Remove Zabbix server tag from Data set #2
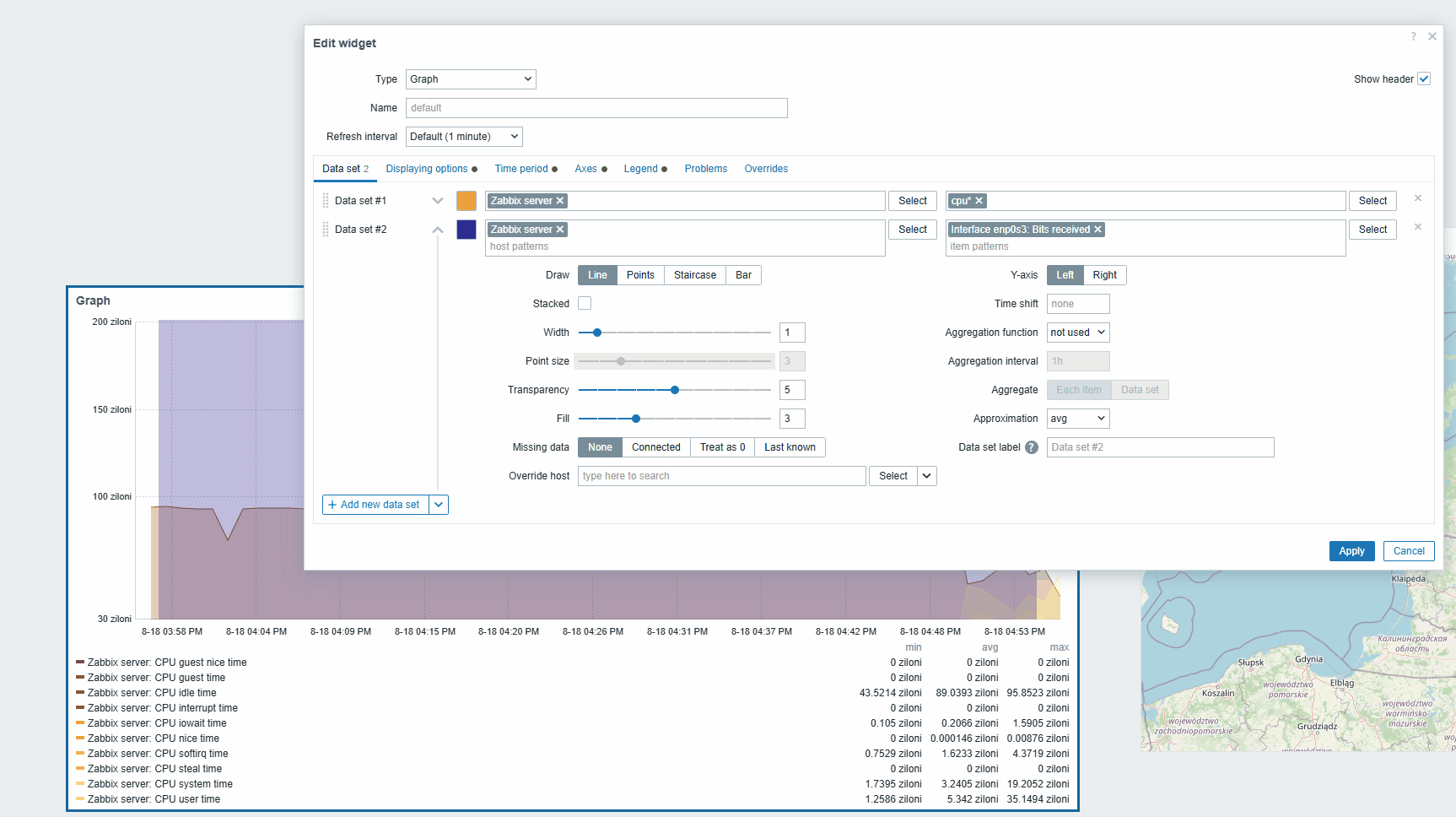 tap(560, 230)
